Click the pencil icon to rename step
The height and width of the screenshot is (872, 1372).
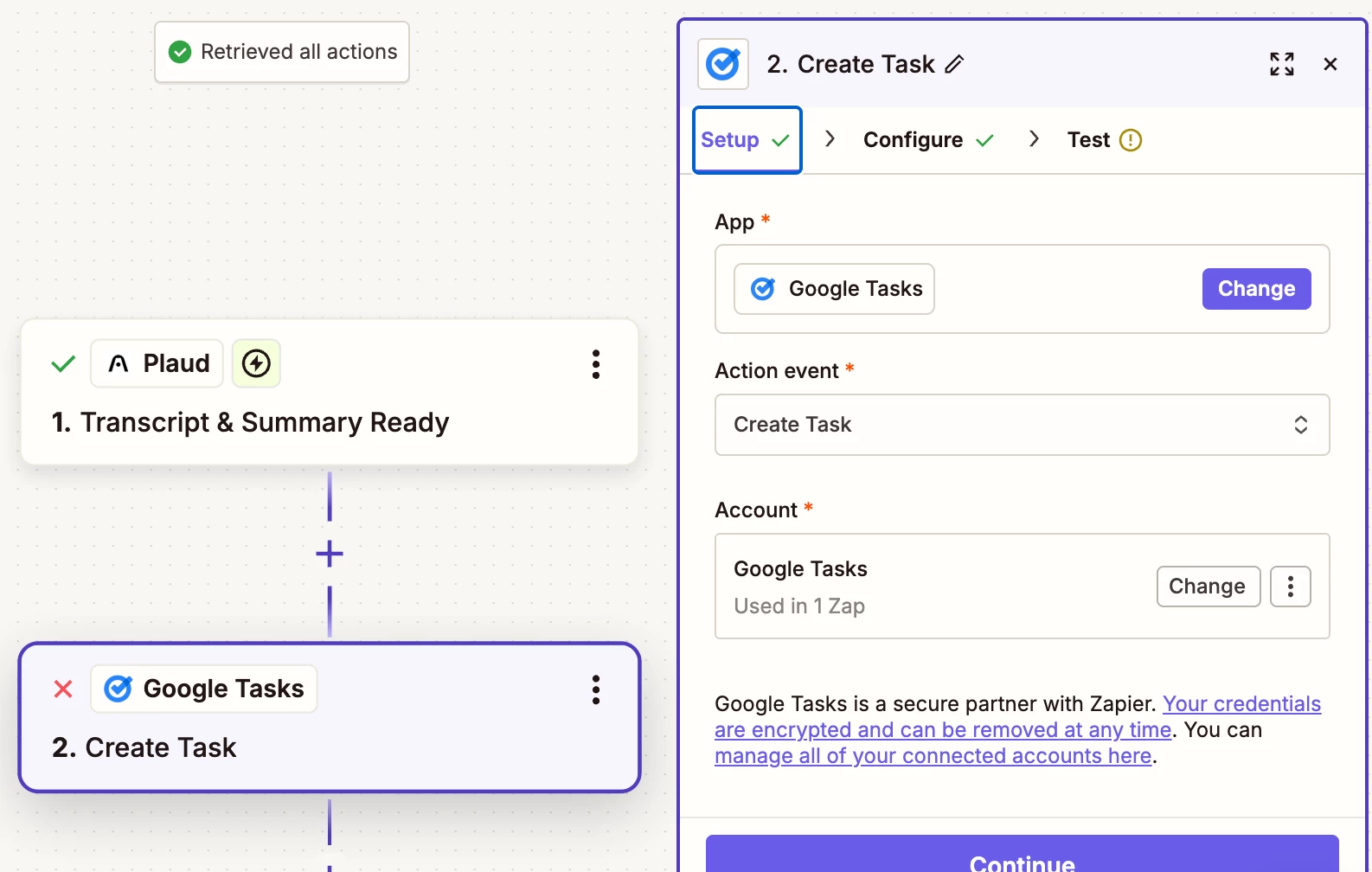coord(954,64)
